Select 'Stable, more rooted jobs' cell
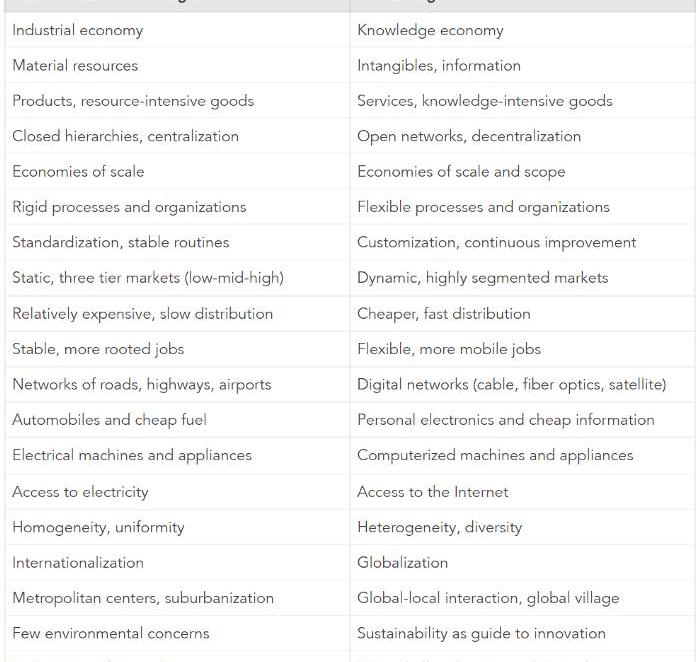Viewport: 700px width, 662px height. 98,349
